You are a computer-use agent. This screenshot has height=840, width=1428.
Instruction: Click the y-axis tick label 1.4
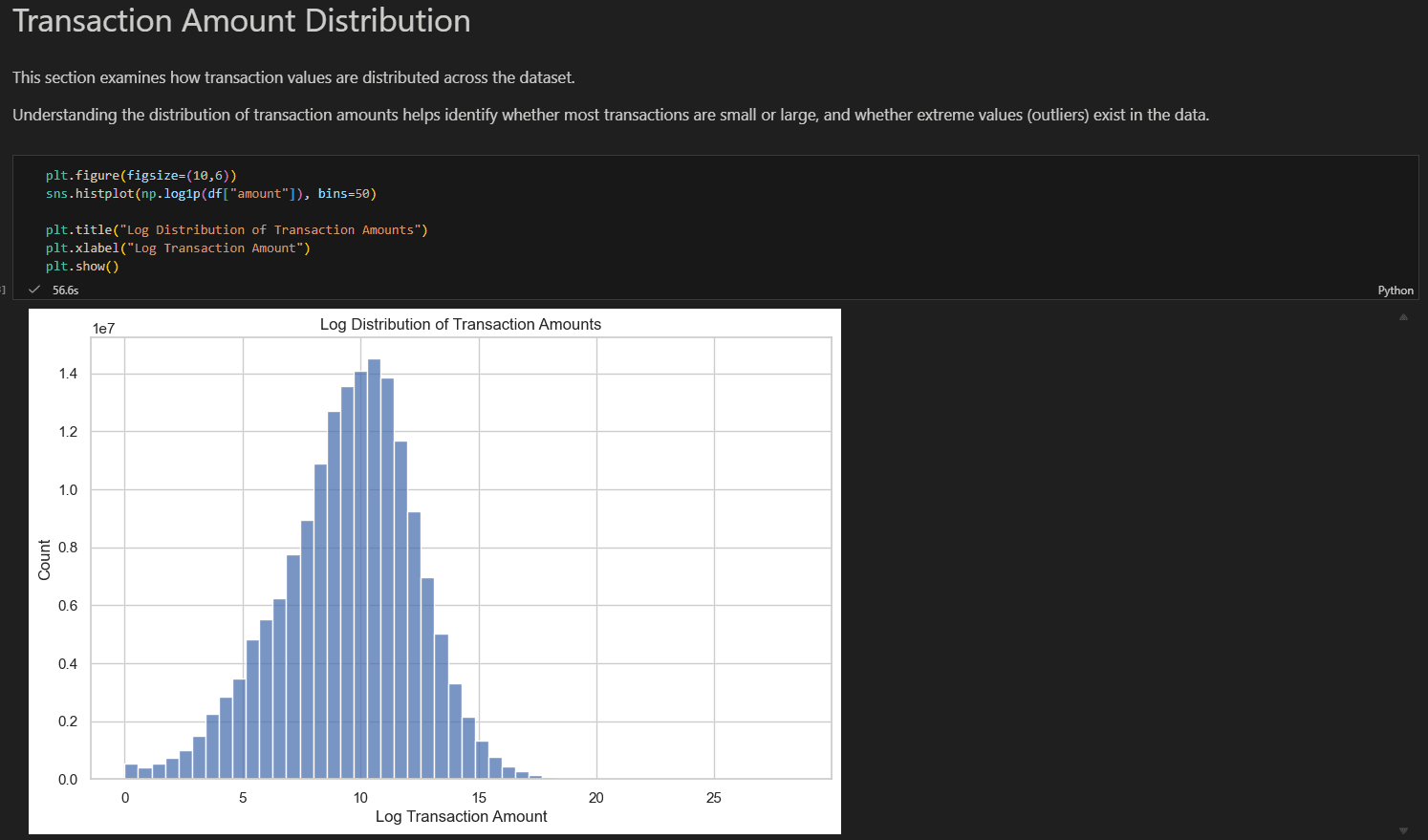[68, 374]
